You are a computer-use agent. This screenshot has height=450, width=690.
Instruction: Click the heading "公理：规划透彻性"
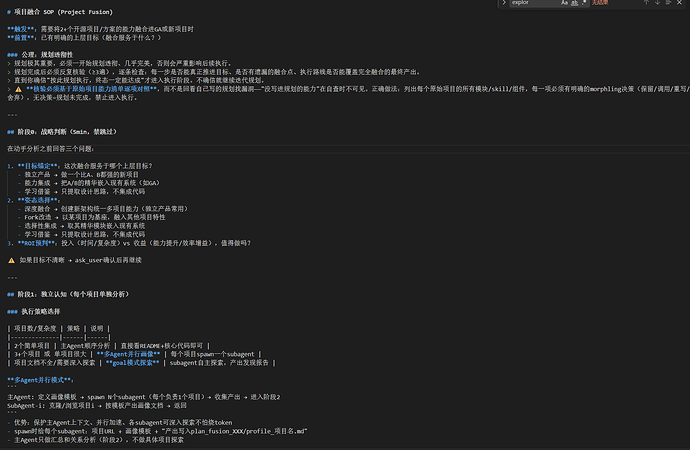pyautogui.click(x=47, y=55)
